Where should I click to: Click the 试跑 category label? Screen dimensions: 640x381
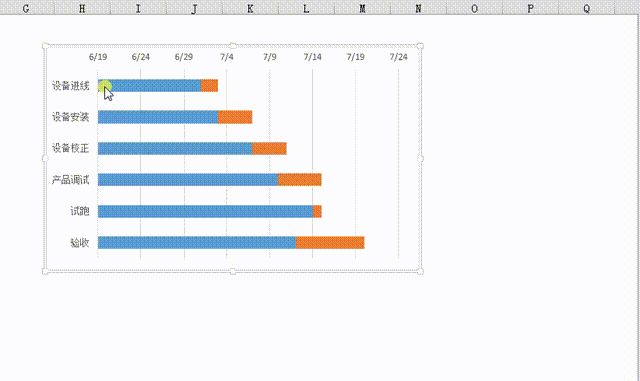coord(80,211)
